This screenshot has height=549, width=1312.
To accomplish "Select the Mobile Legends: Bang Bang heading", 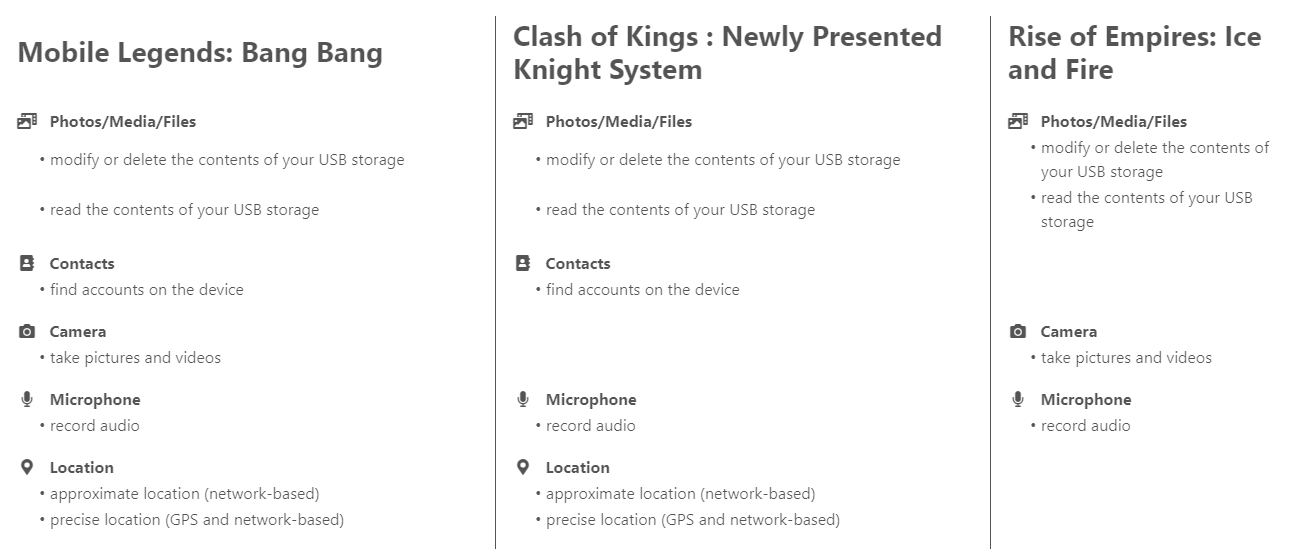I will 200,53.
